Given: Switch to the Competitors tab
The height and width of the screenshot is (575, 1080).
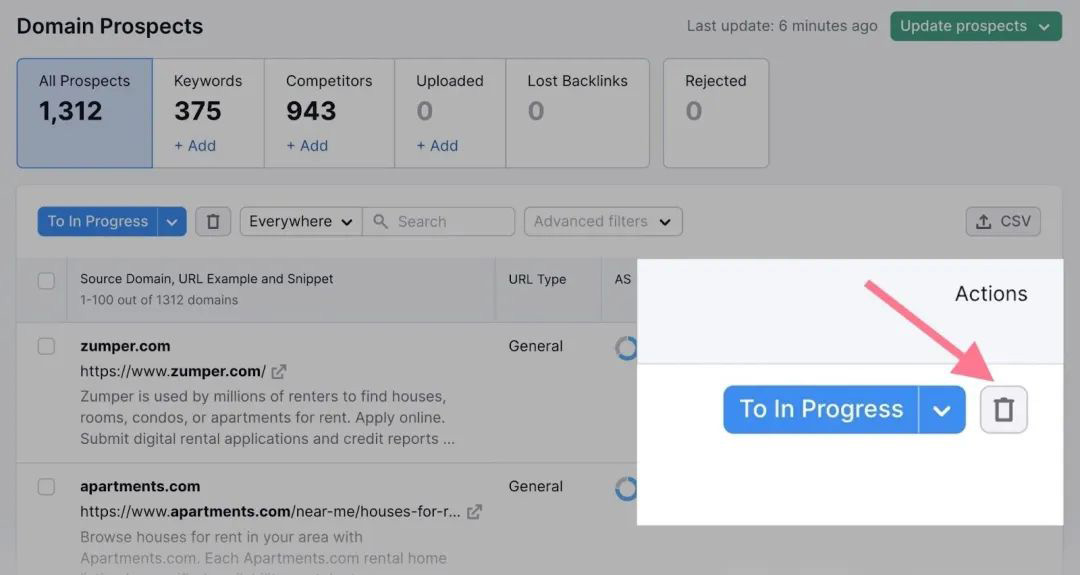Looking at the screenshot, I should click(329, 112).
